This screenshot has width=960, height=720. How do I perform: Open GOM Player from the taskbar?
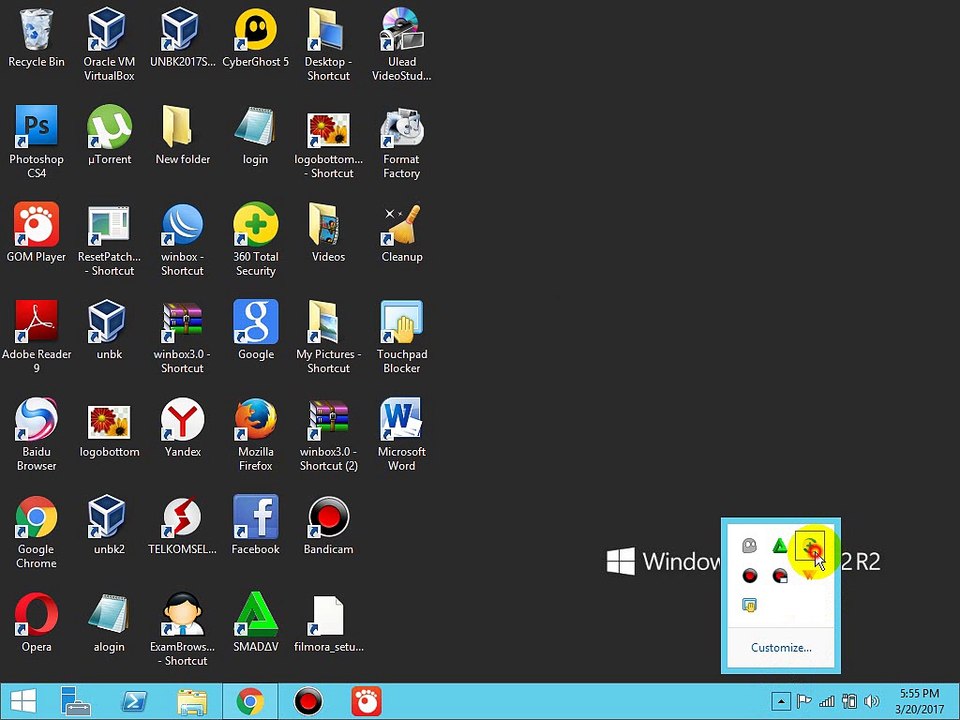[x=366, y=702]
